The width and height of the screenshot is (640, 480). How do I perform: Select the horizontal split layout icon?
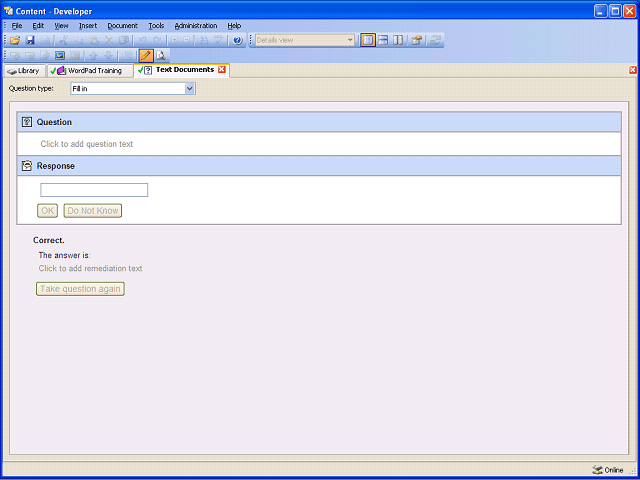(x=383, y=40)
